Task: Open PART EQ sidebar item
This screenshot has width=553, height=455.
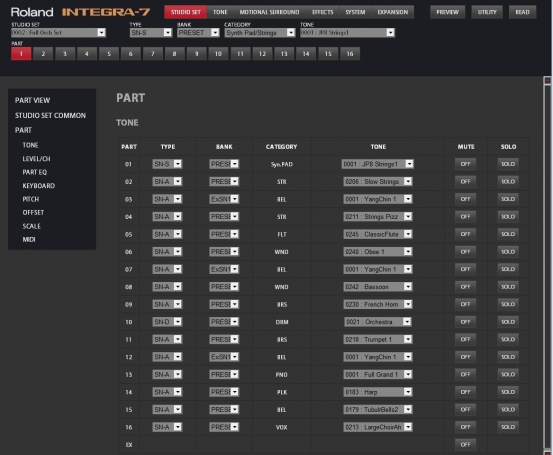Action: coord(35,172)
